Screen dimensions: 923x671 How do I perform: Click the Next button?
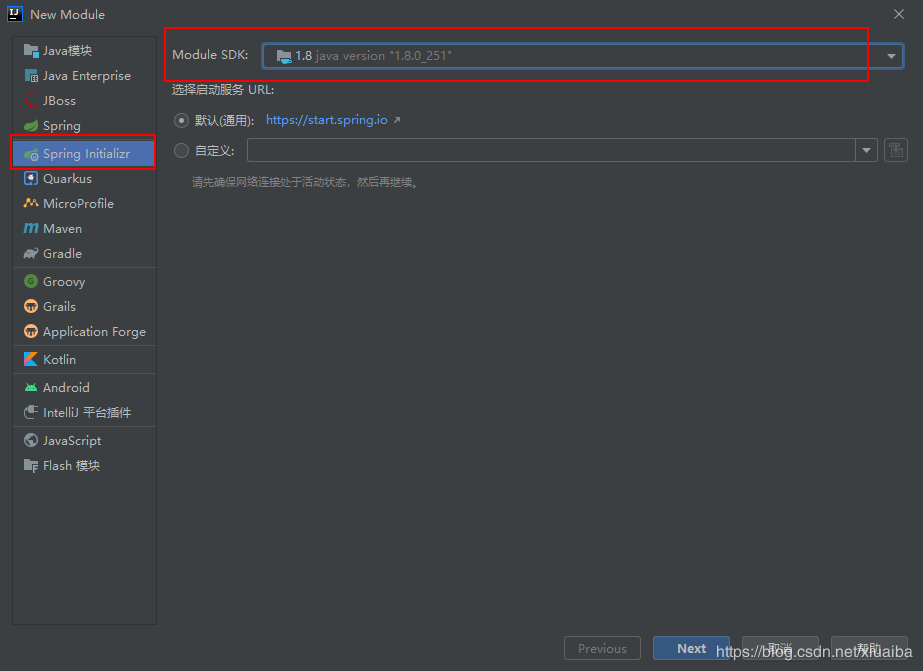(x=691, y=648)
